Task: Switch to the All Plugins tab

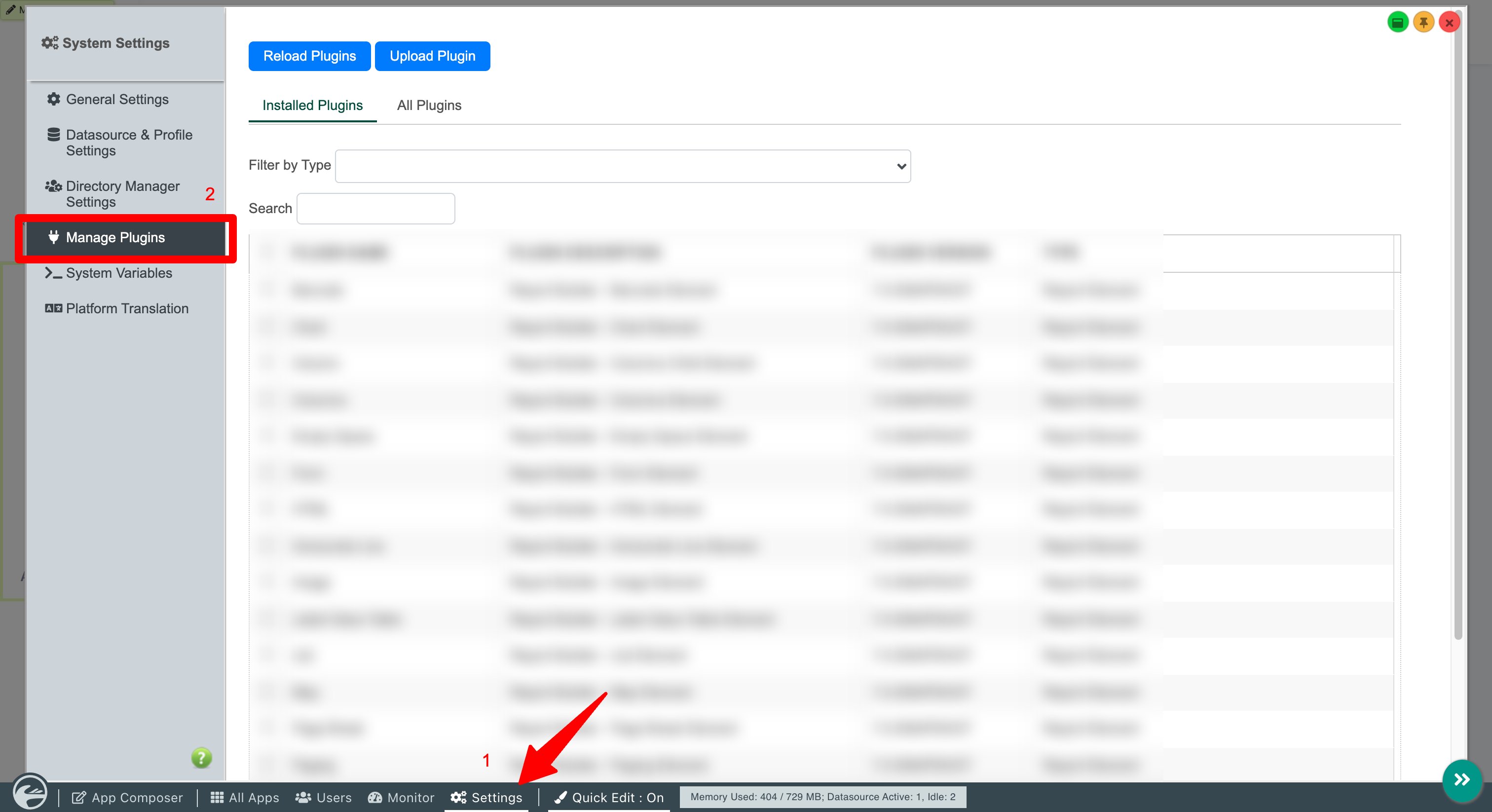Action: (x=429, y=106)
